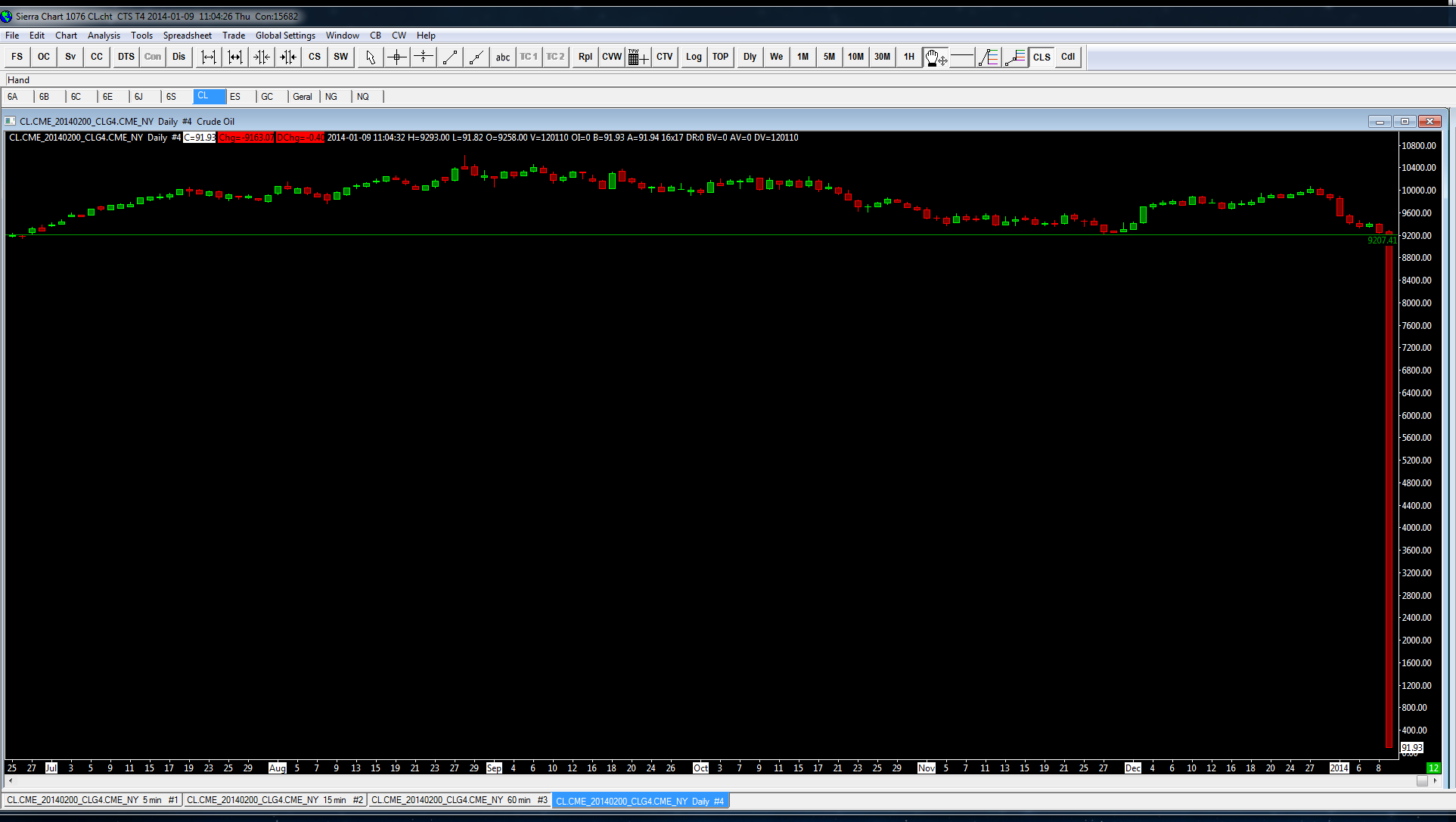Toggle the Log scale button
Screen dimensions: 1456x822
[694, 57]
